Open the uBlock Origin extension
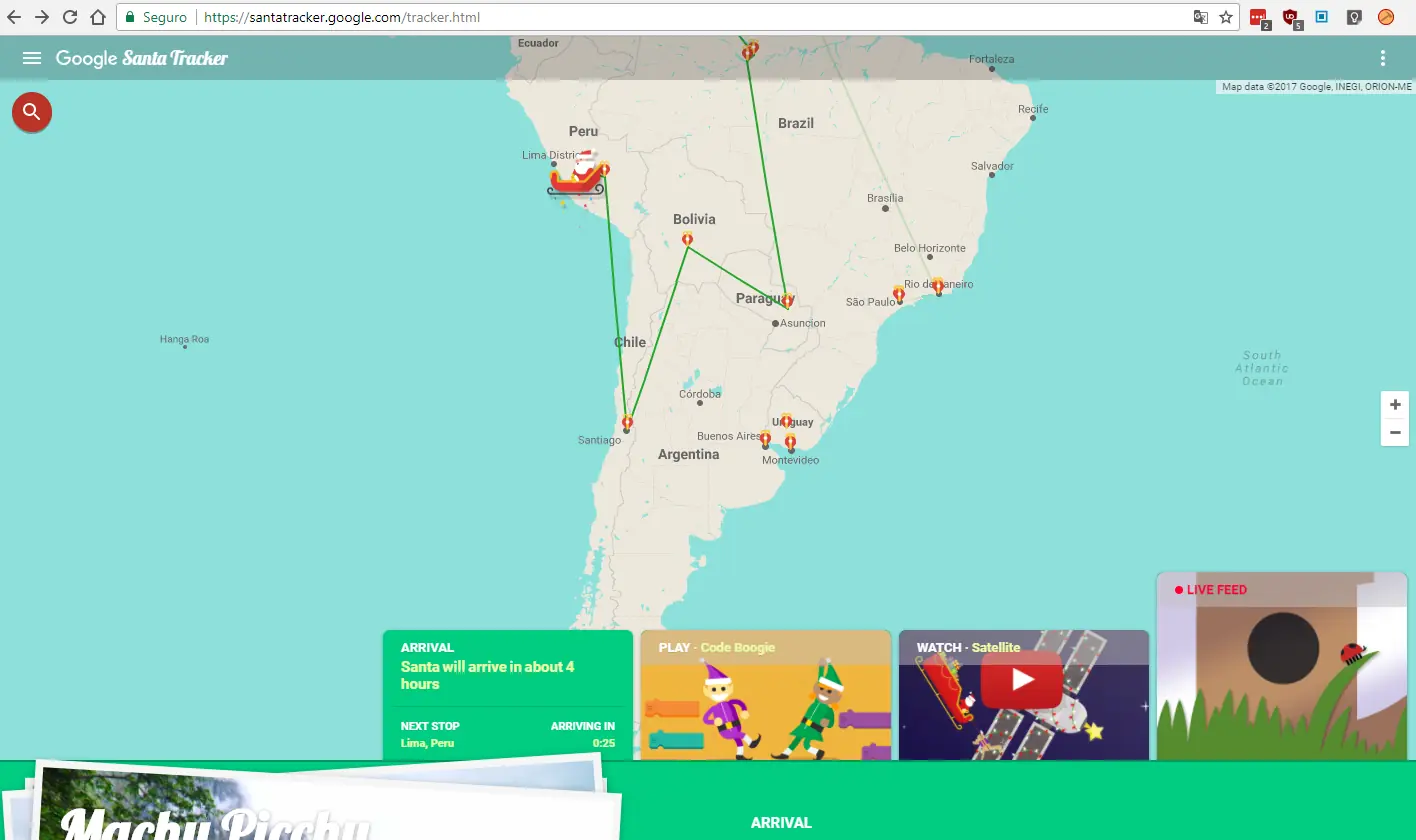The height and width of the screenshot is (840, 1416). coord(1291,17)
